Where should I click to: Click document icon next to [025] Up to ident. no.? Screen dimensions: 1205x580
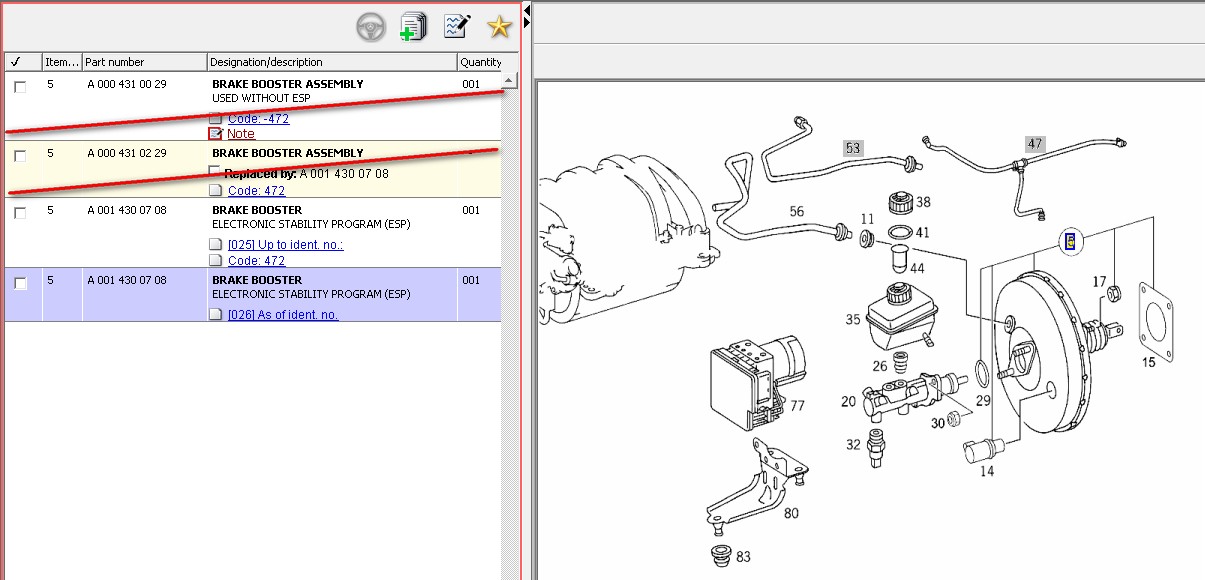(215, 245)
